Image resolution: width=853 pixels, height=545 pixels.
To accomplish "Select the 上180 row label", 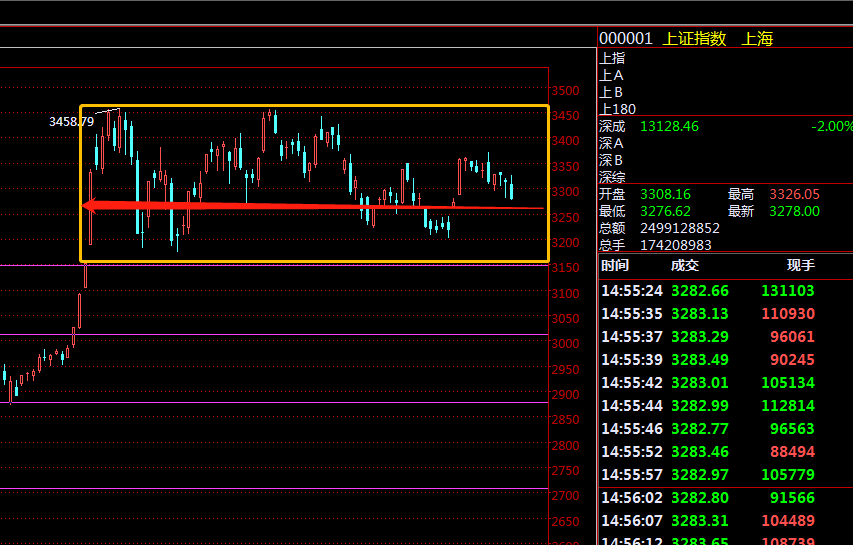I will click(617, 109).
